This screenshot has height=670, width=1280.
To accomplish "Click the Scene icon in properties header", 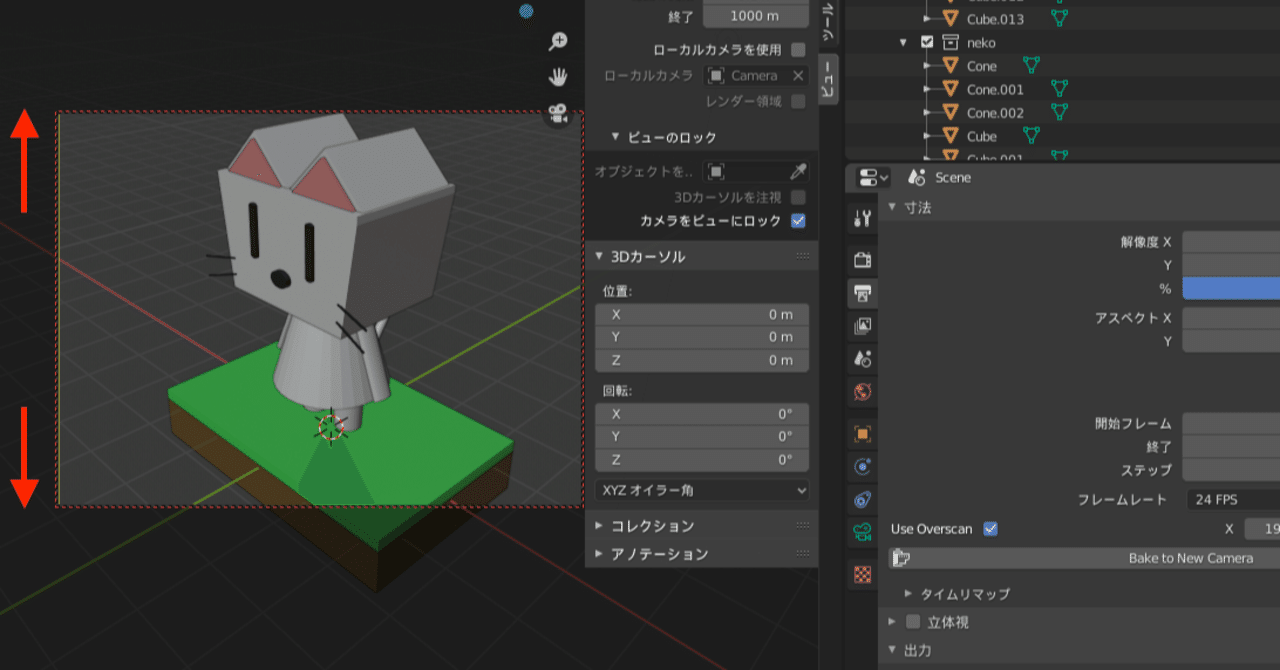I will [916, 177].
